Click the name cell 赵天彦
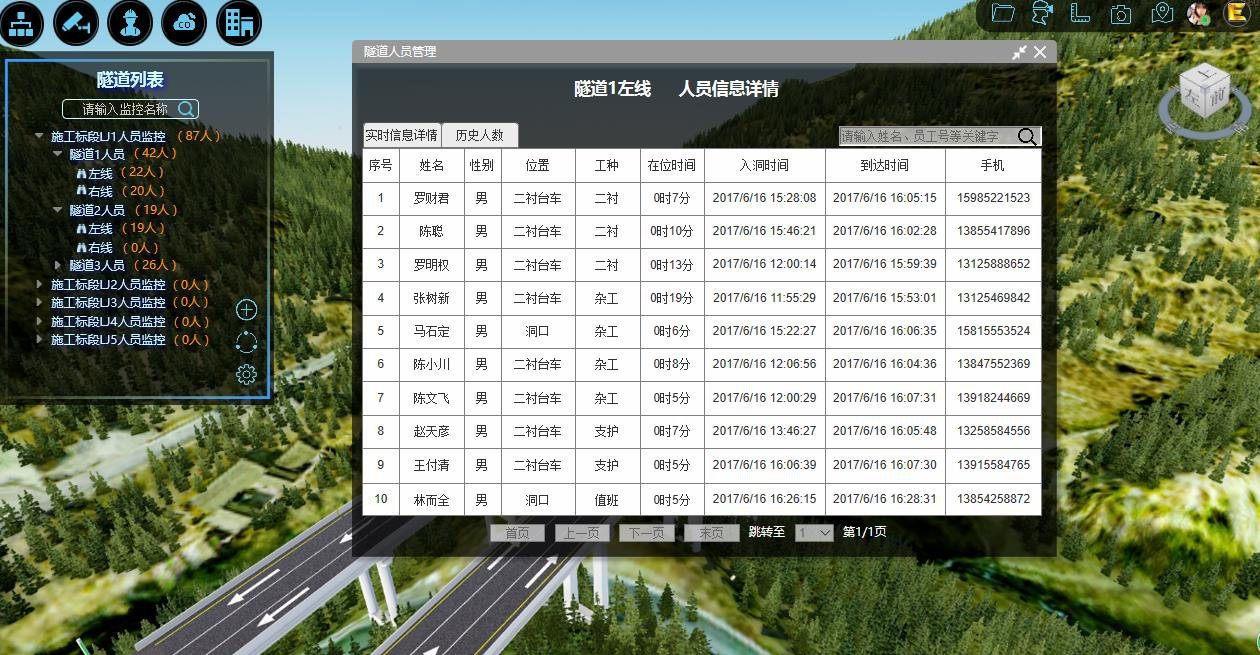The image size is (1260, 655). (431, 431)
